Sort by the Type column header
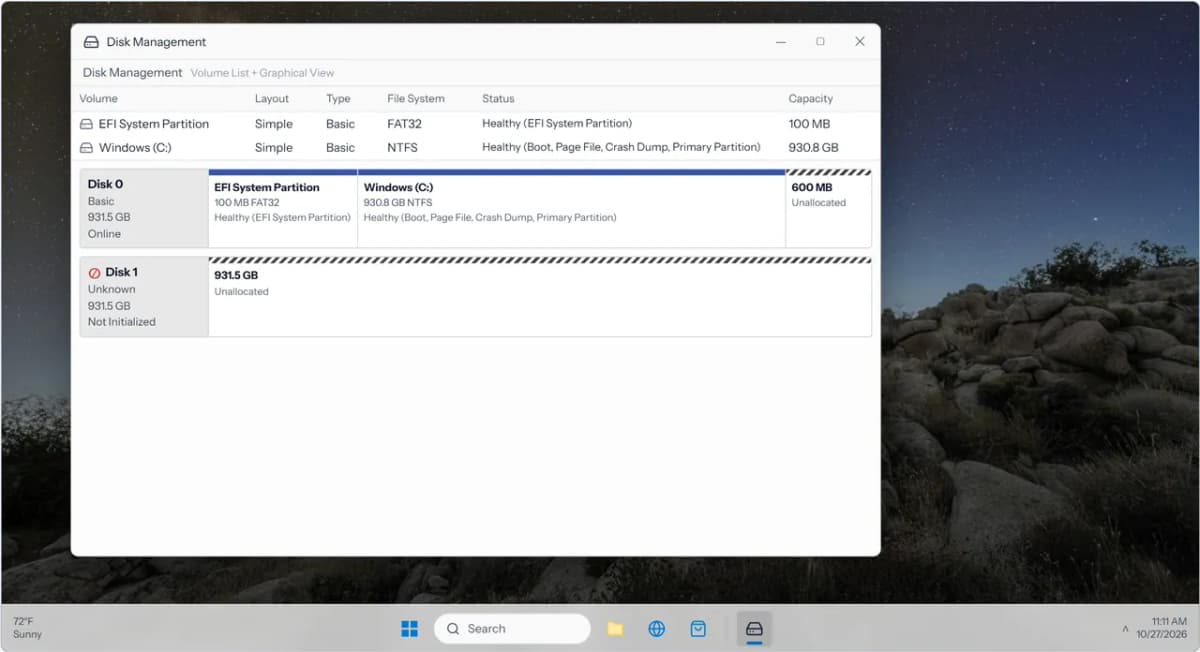This screenshot has width=1200, height=652. [x=338, y=99]
